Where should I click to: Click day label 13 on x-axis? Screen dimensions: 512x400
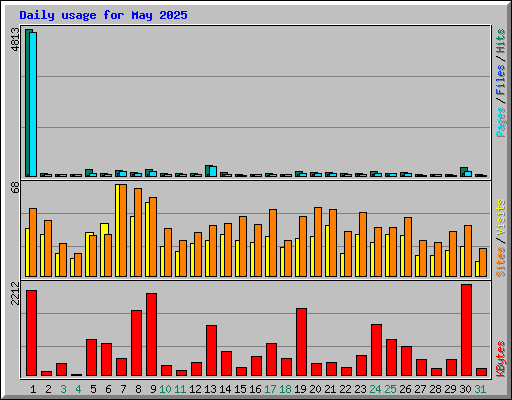[x=210, y=389]
